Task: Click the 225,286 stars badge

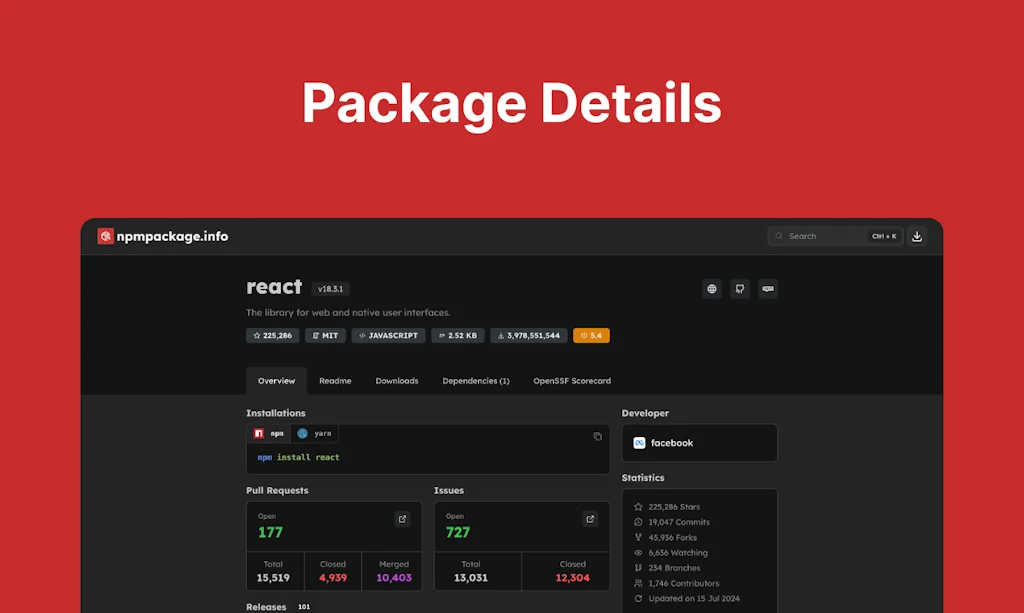Action: click(x=272, y=336)
